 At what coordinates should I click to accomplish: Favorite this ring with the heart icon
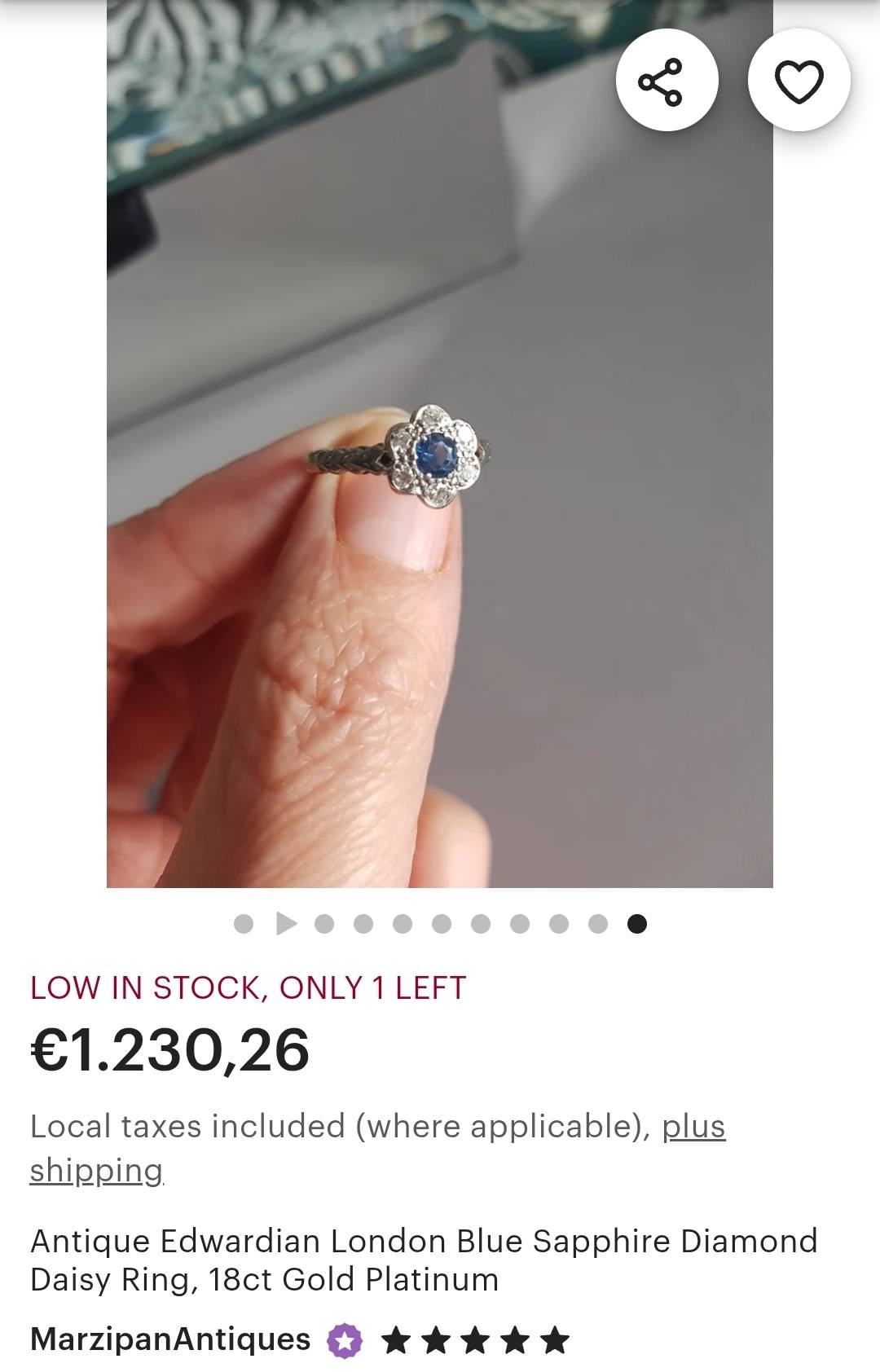[799, 80]
